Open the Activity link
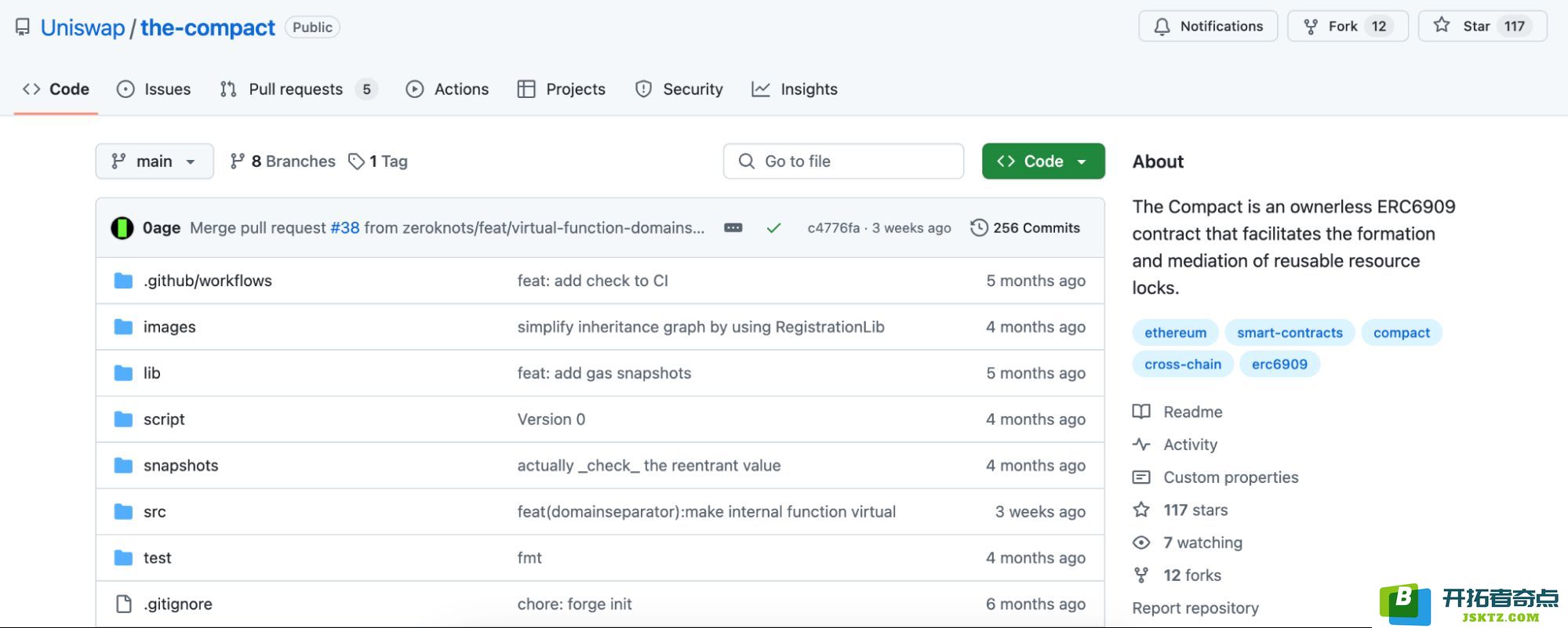The image size is (1568, 628). click(1175, 445)
